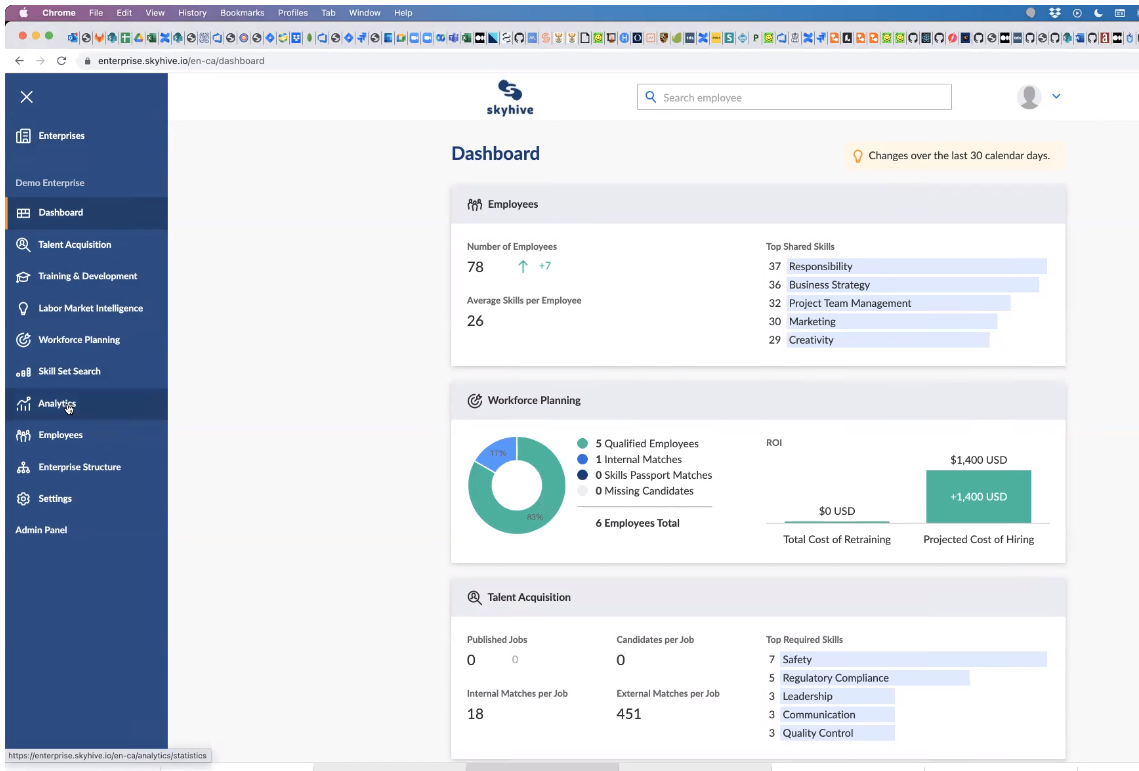Open the Settings gear icon in sidebar
Image resolution: width=1139 pixels, height=771 pixels.
coord(23,498)
